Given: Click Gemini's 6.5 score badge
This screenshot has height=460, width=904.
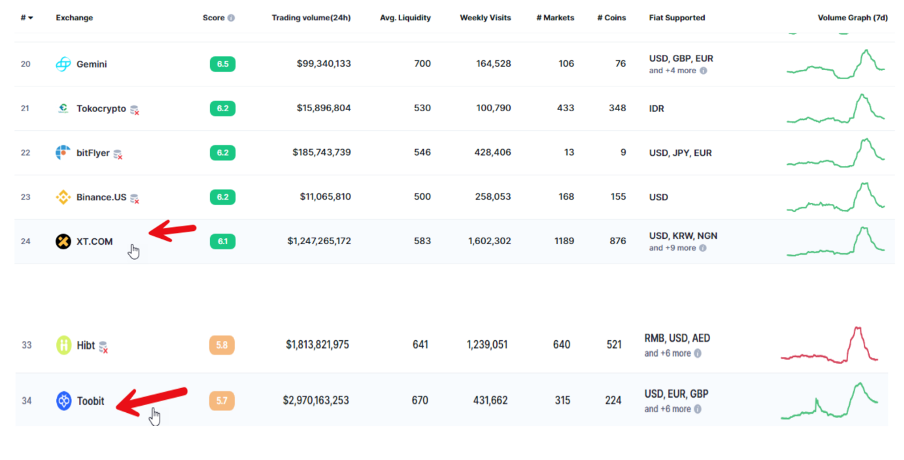Looking at the screenshot, I should tap(223, 64).
